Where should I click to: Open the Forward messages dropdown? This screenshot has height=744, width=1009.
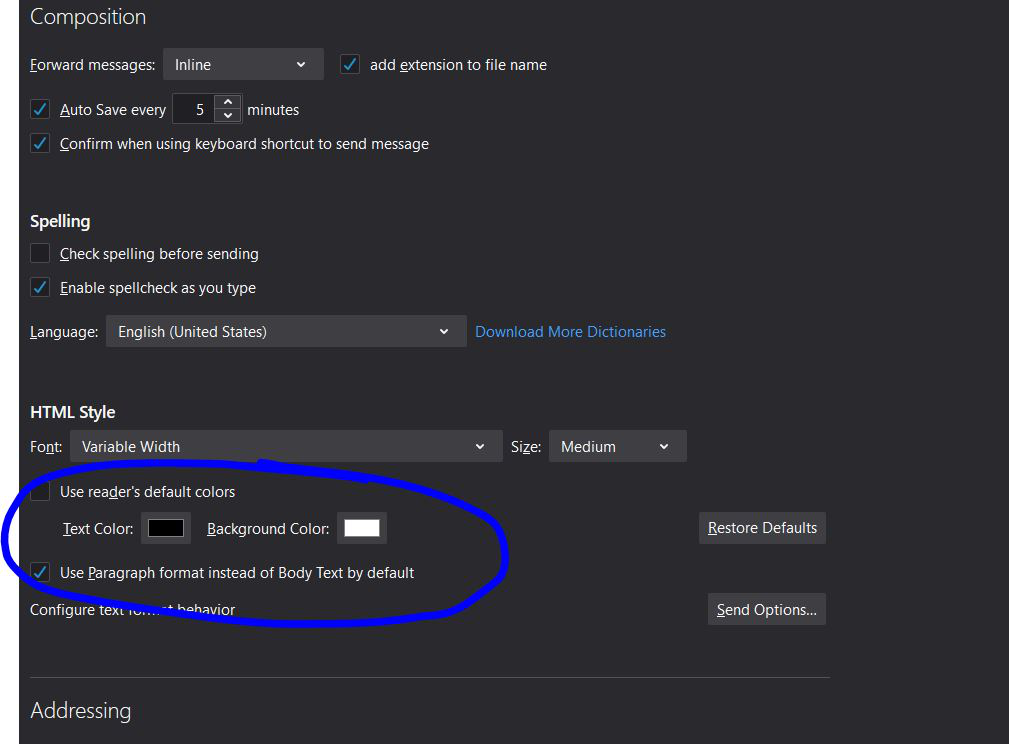point(243,63)
